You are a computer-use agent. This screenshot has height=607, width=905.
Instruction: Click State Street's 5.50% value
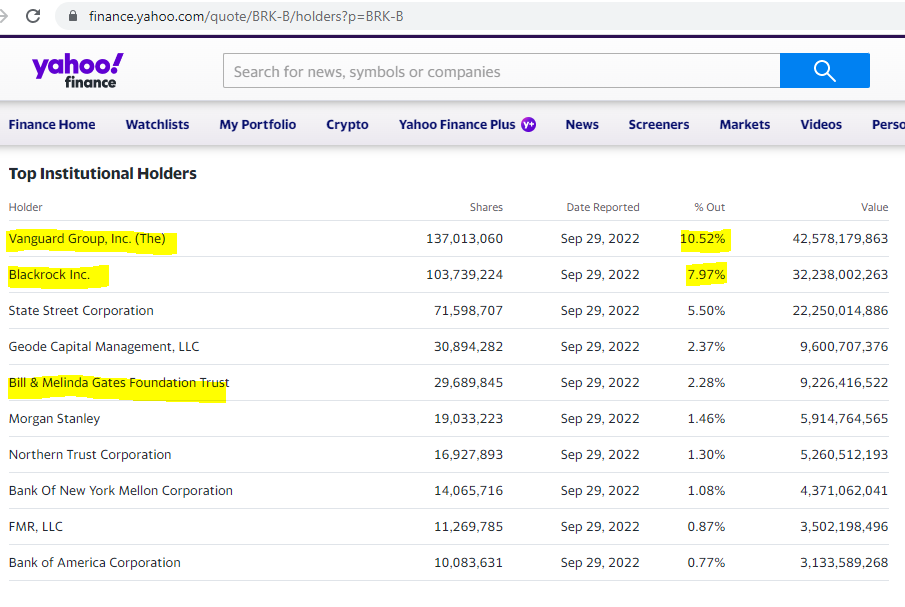[x=706, y=310]
